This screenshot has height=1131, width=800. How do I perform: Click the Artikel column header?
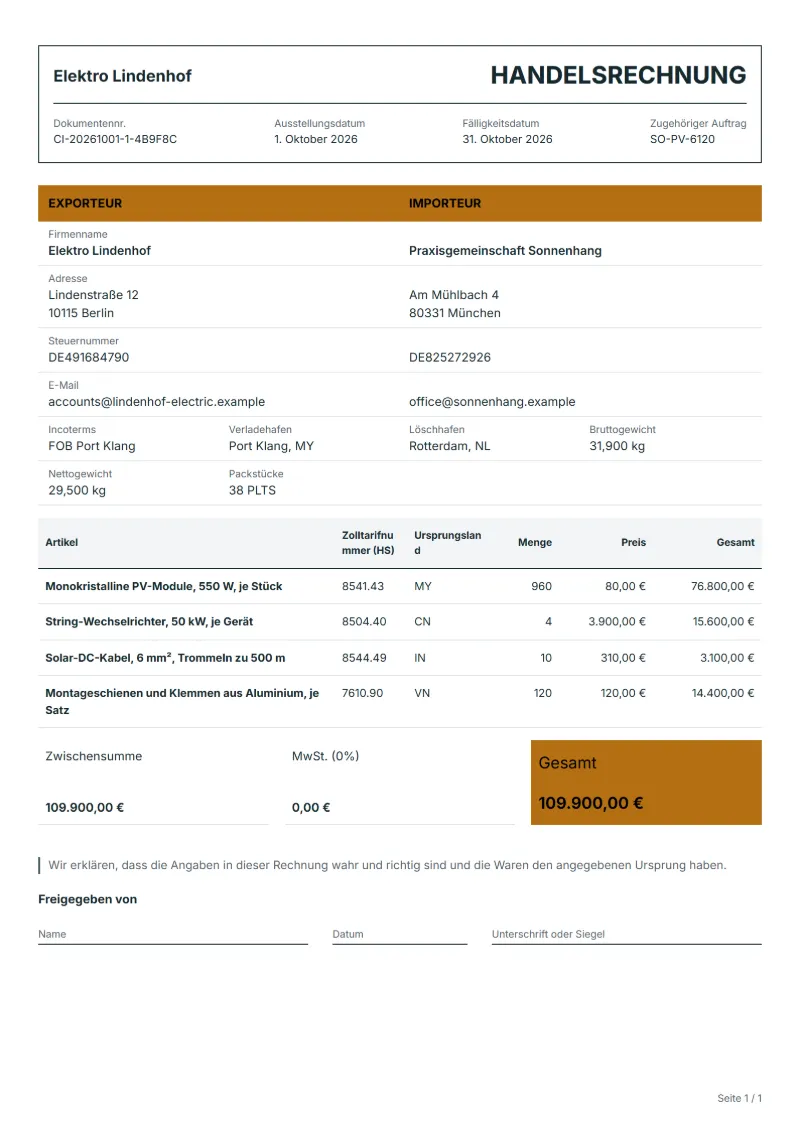pyautogui.click(x=61, y=542)
